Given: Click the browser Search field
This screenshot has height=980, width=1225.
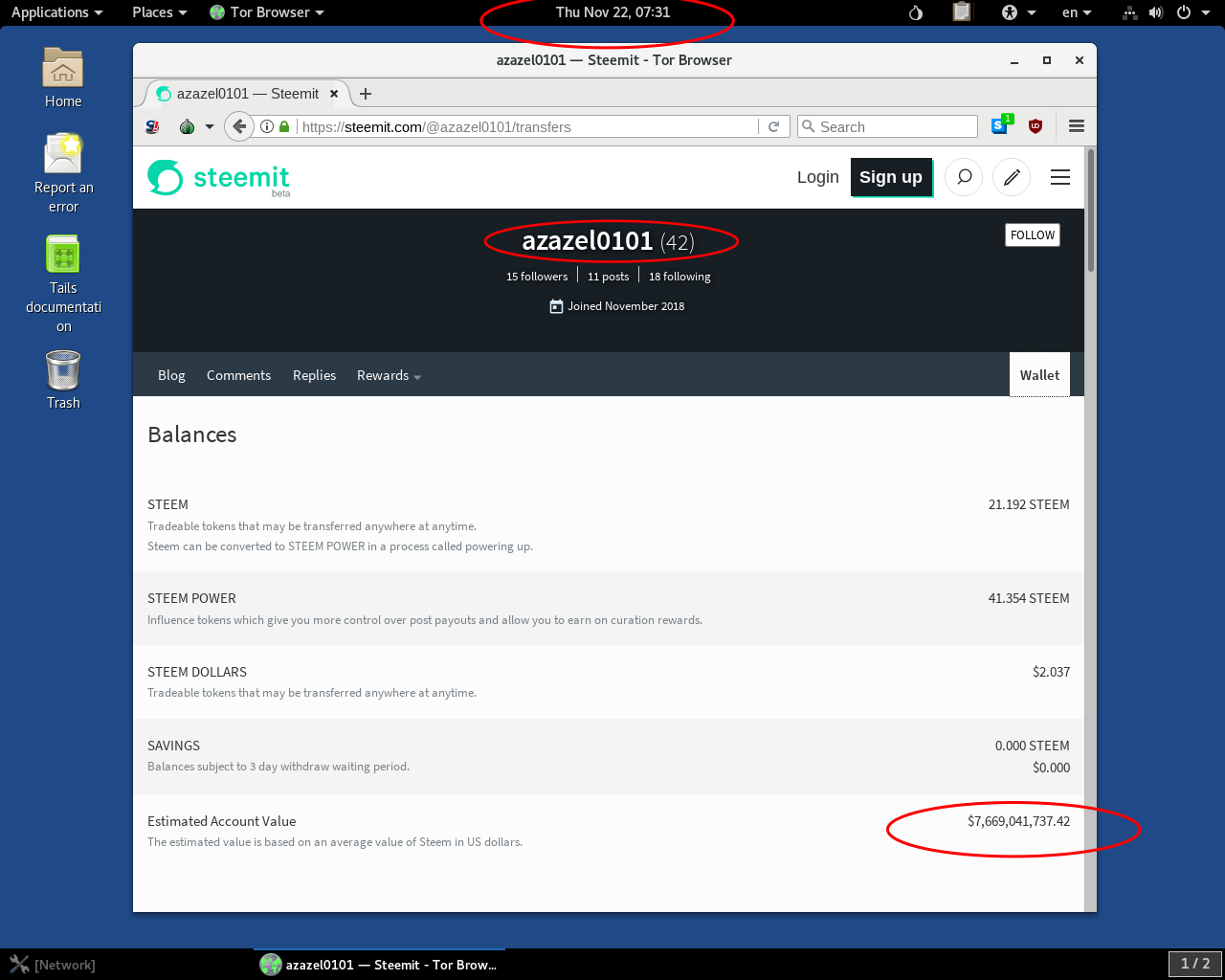Looking at the screenshot, I should 887,126.
